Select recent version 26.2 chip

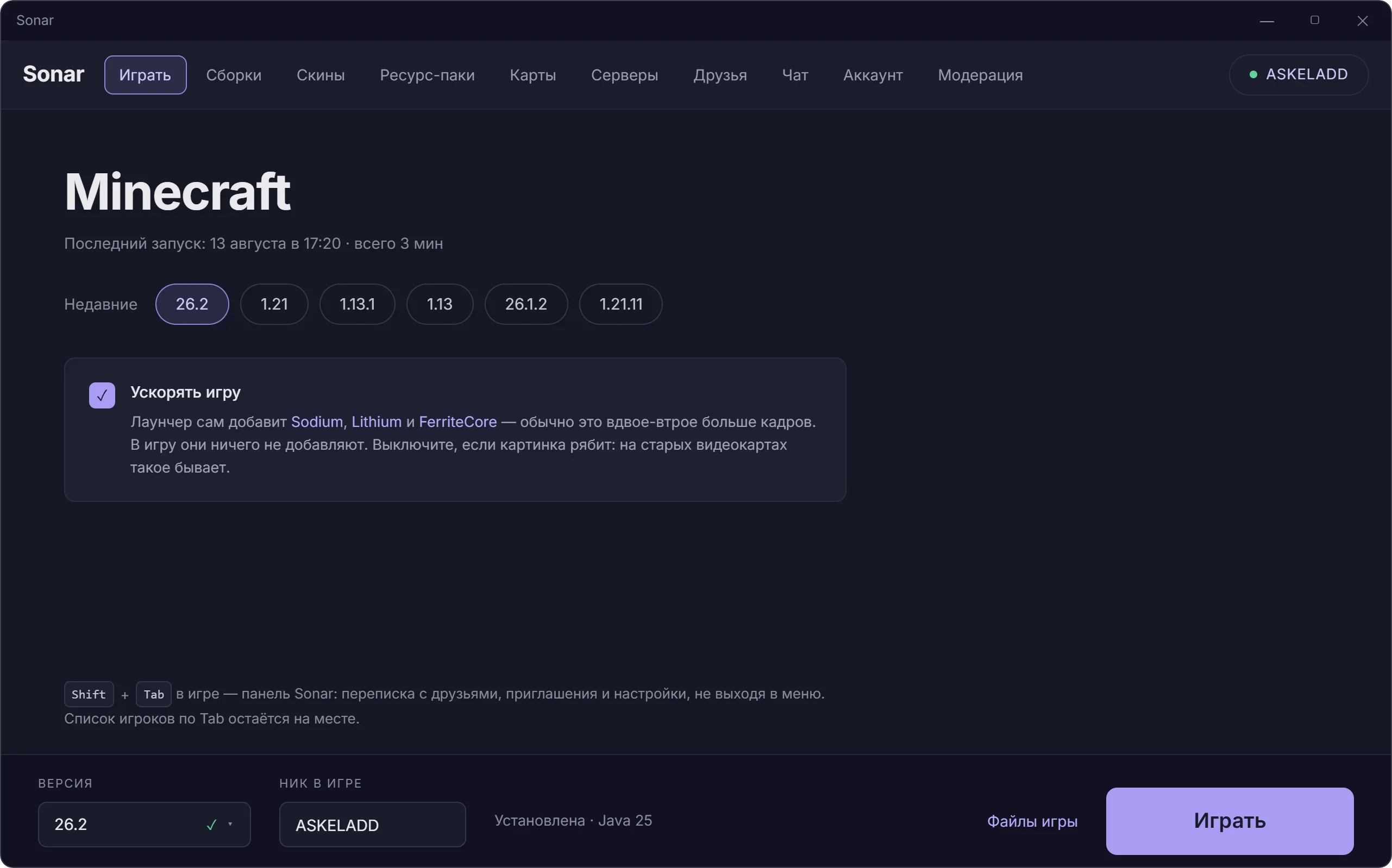pyautogui.click(x=192, y=304)
